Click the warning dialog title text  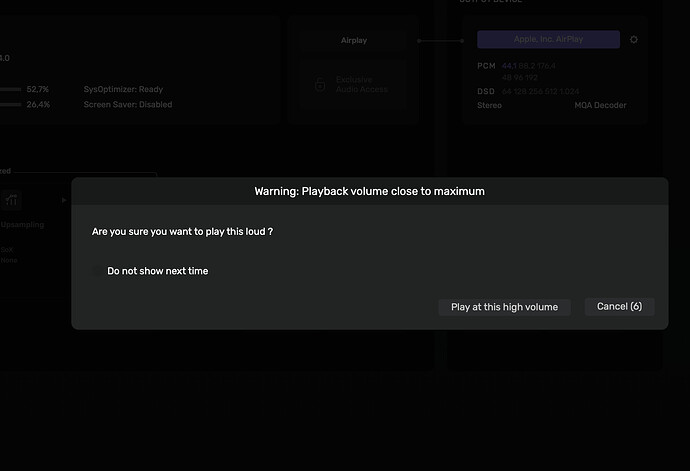pos(370,191)
